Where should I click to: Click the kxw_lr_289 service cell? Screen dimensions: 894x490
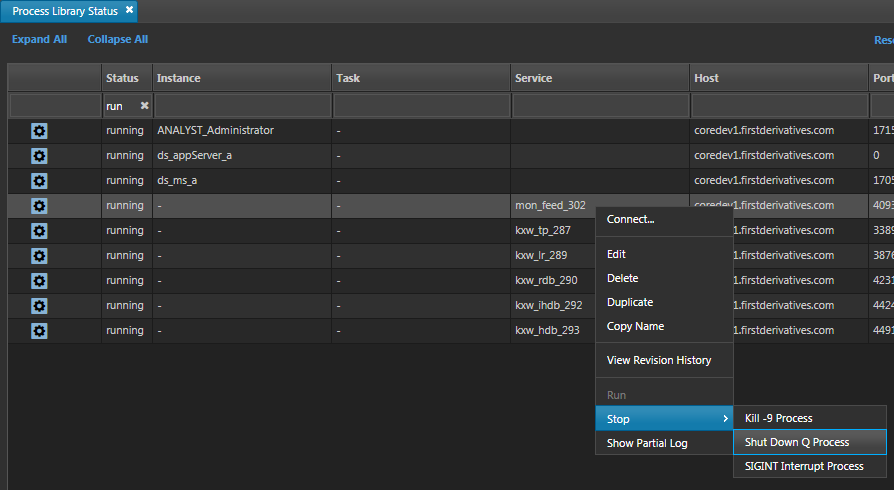[x=553, y=256]
